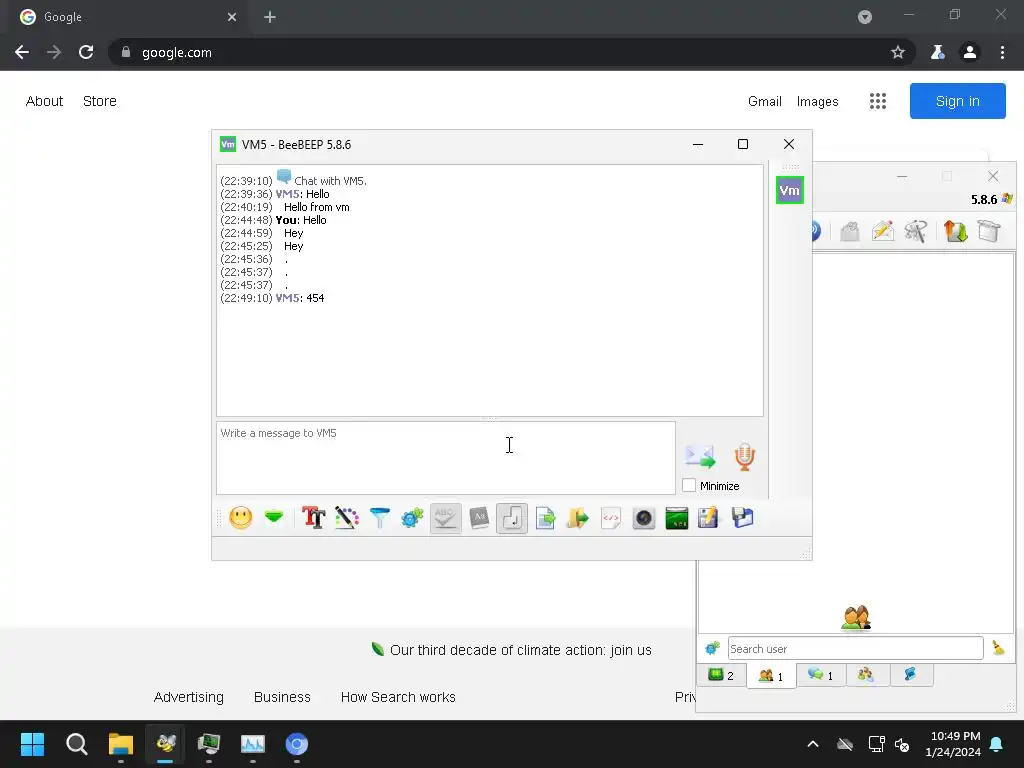Click the Sign in button

tap(957, 101)
